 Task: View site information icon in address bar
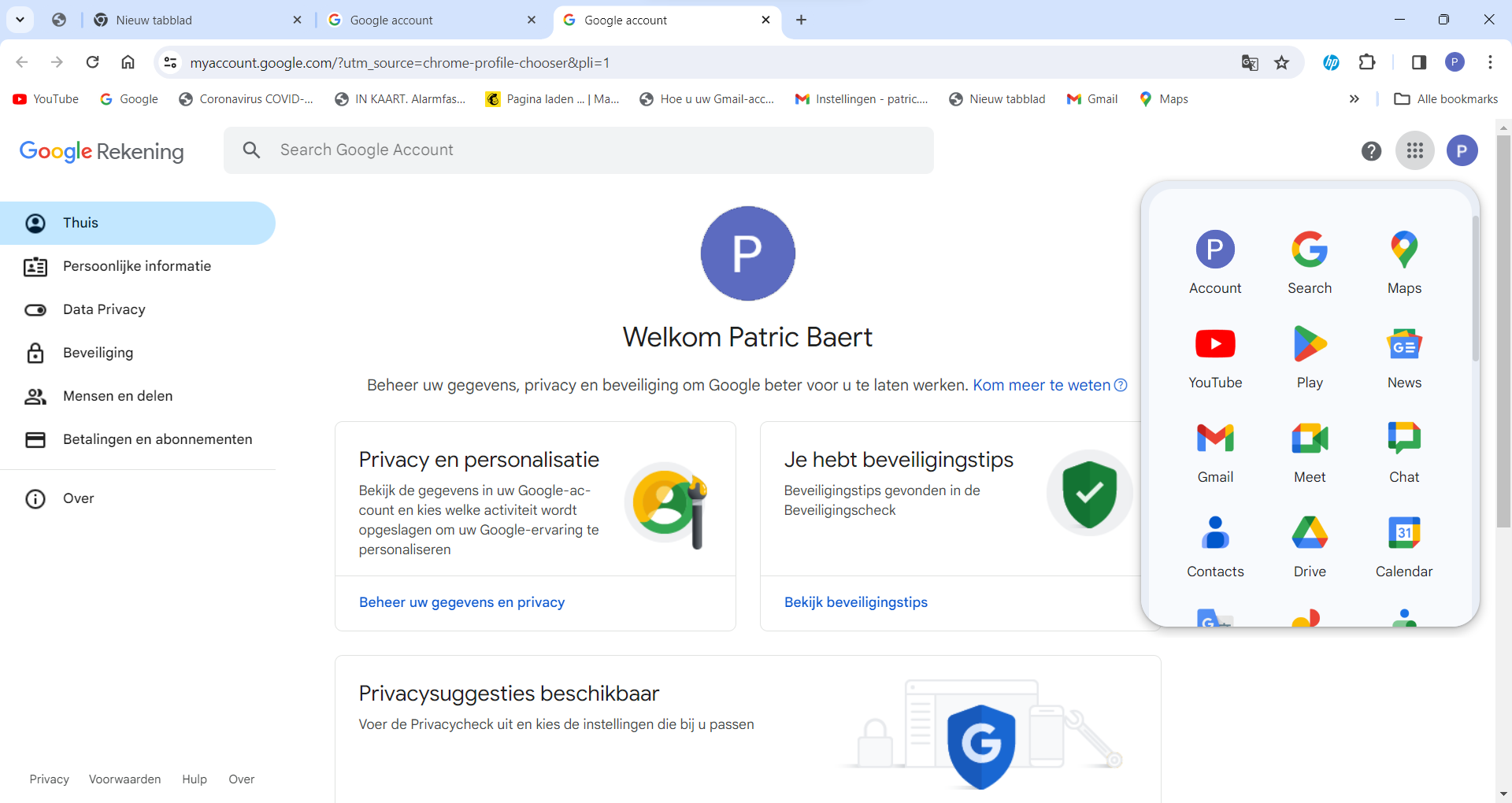170,62
